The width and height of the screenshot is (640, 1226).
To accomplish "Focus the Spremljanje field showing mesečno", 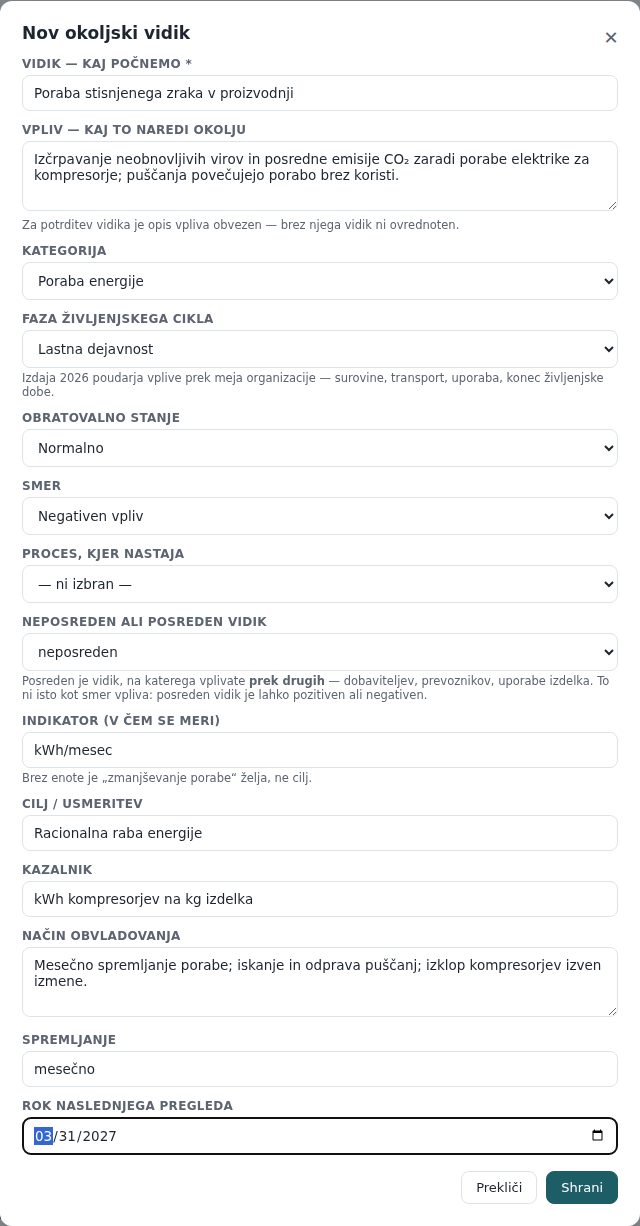I will coord(320,1069).
